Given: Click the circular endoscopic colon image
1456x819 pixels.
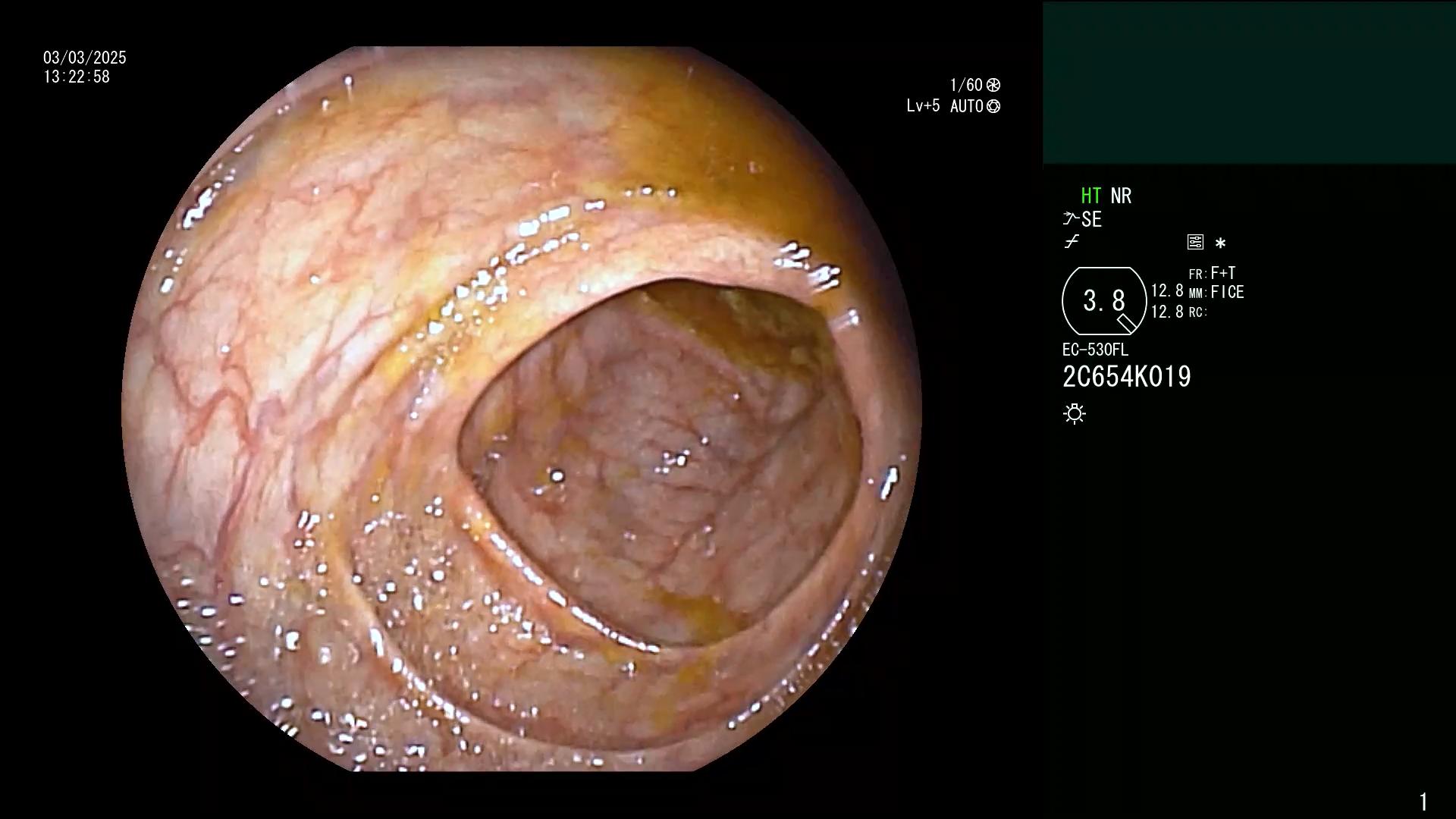Looking at the screenshot, I should coord(522,409).
